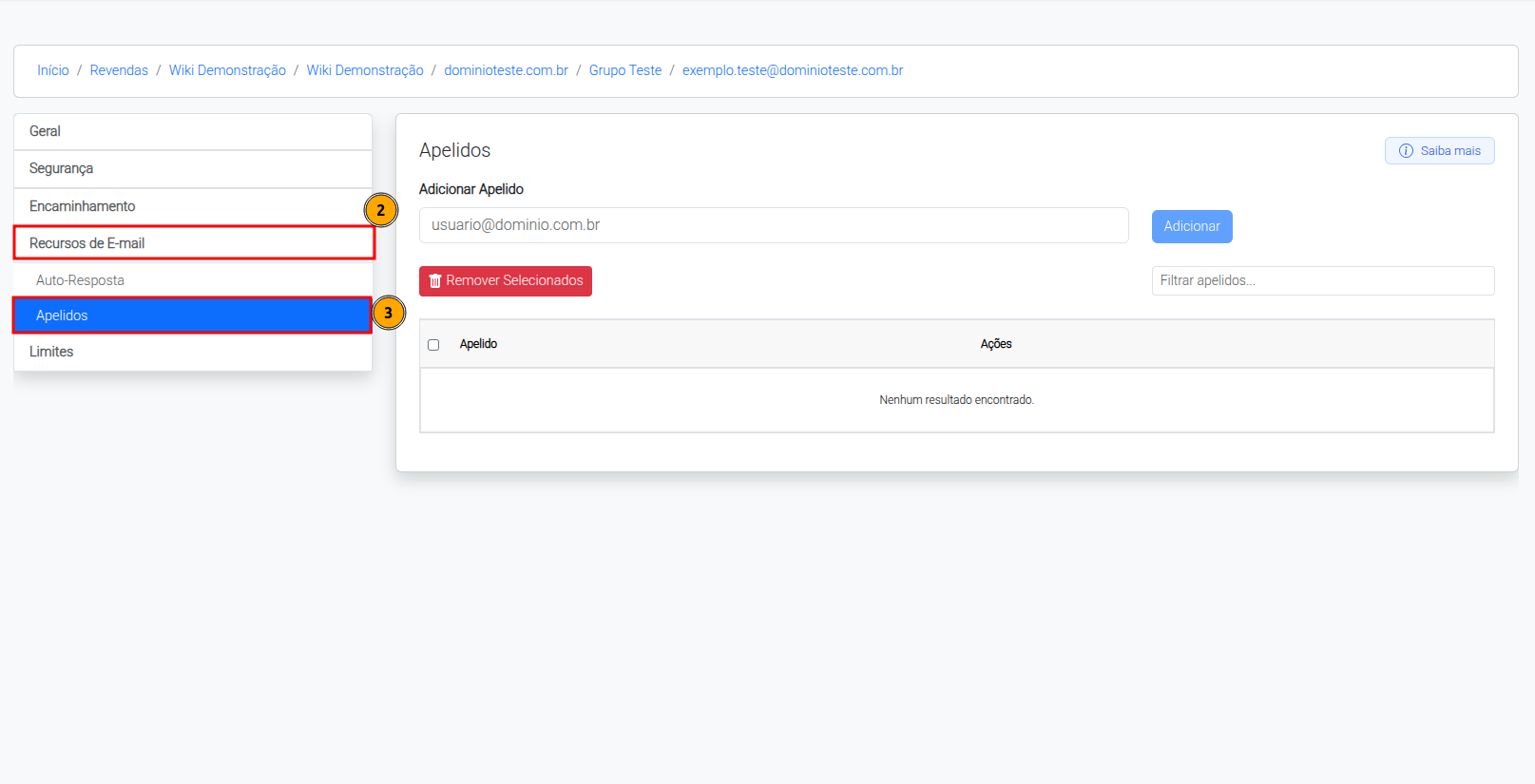Open Grupo Teste breadcrumb link
Image resolution: width=1535 pixels, height=784 pixels.
tap(625, 70)
